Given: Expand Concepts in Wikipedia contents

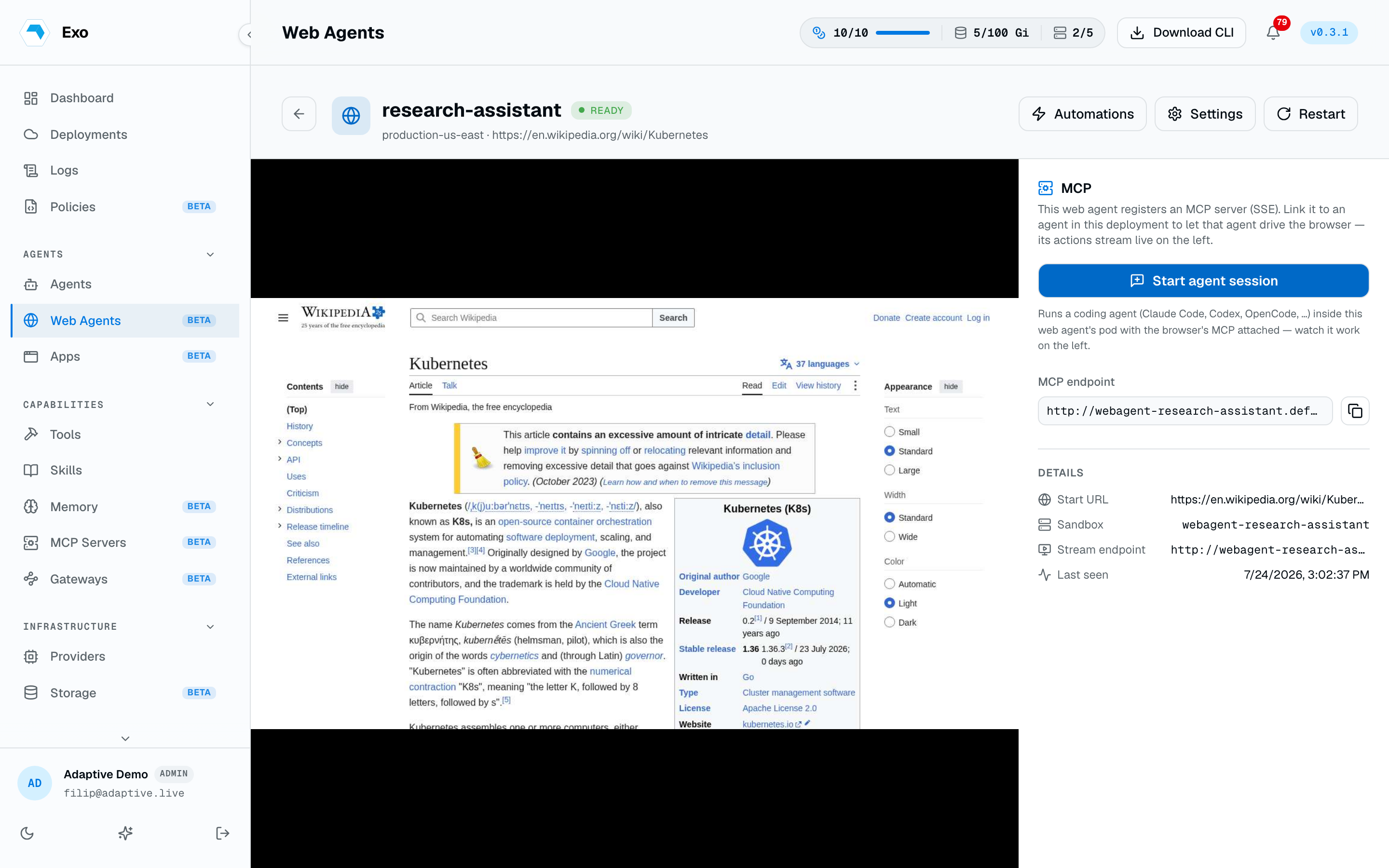Looking at the screenshot, I should (x=280, y=442).
